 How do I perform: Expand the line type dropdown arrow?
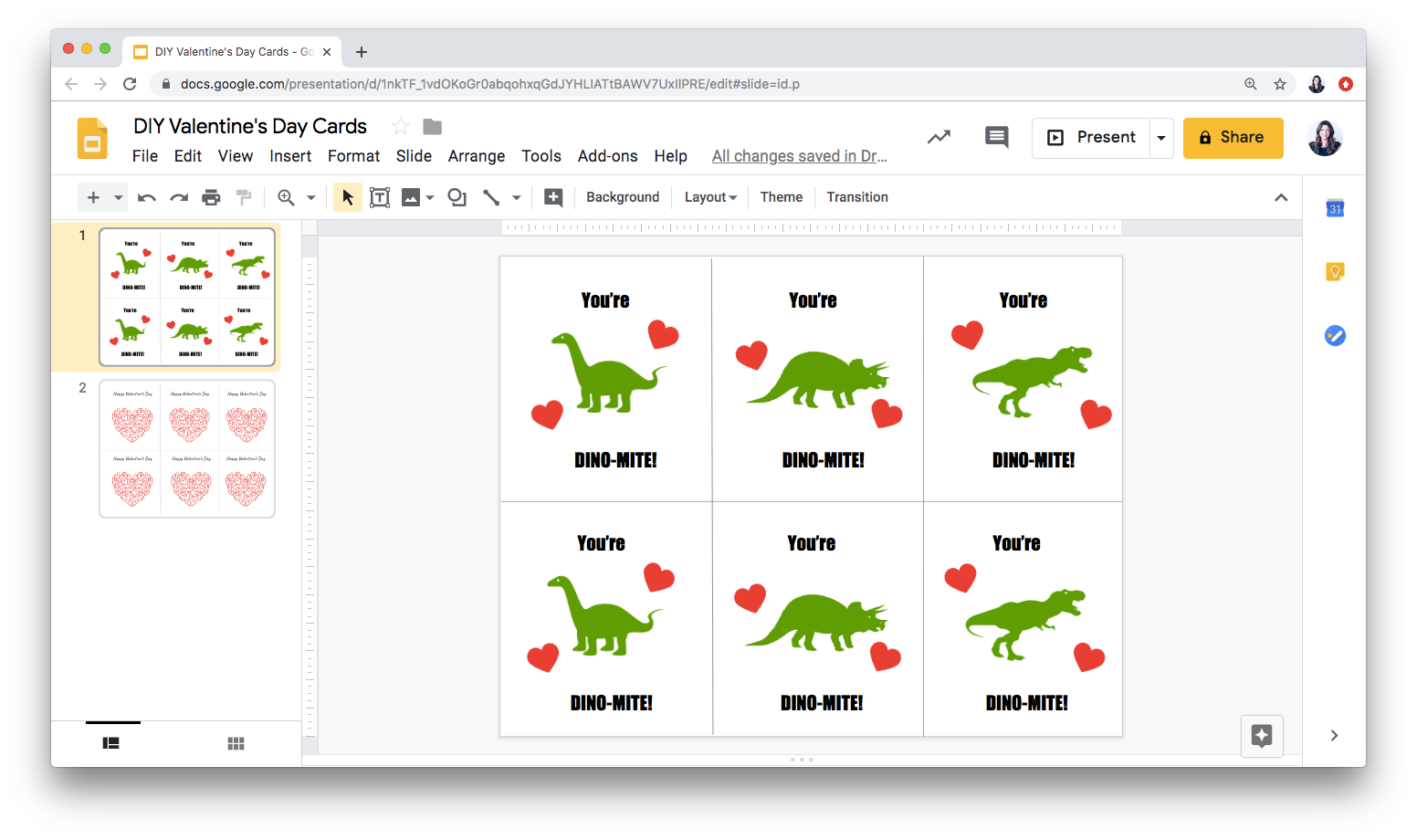point(517,197)
